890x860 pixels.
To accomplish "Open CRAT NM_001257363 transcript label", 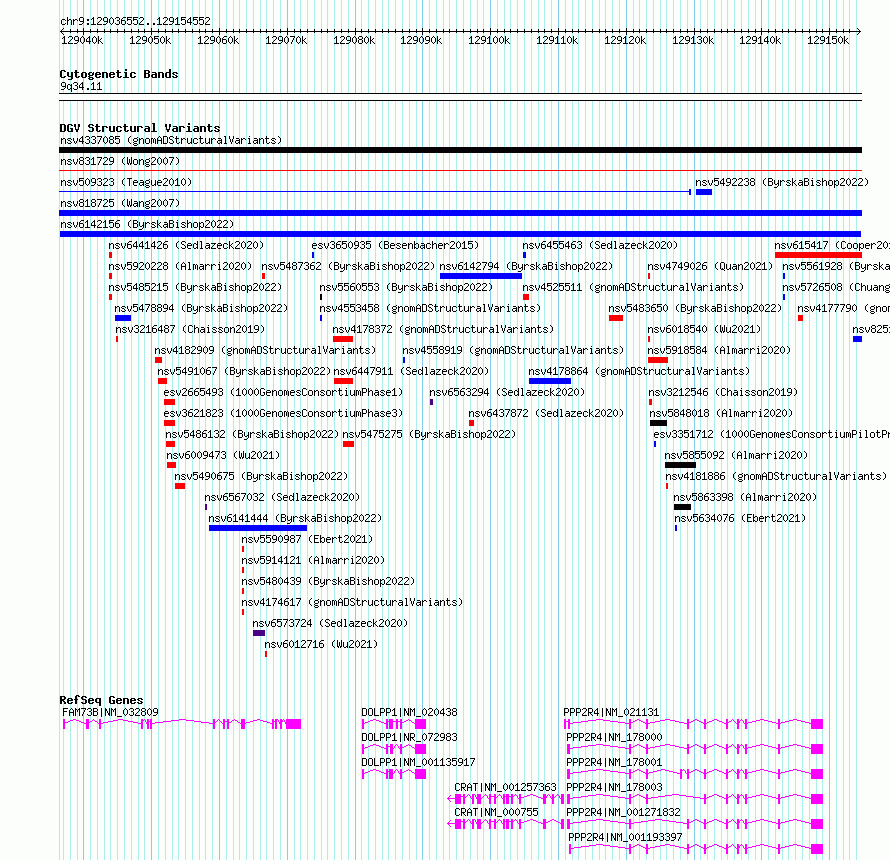I will (x=506, y=787).
